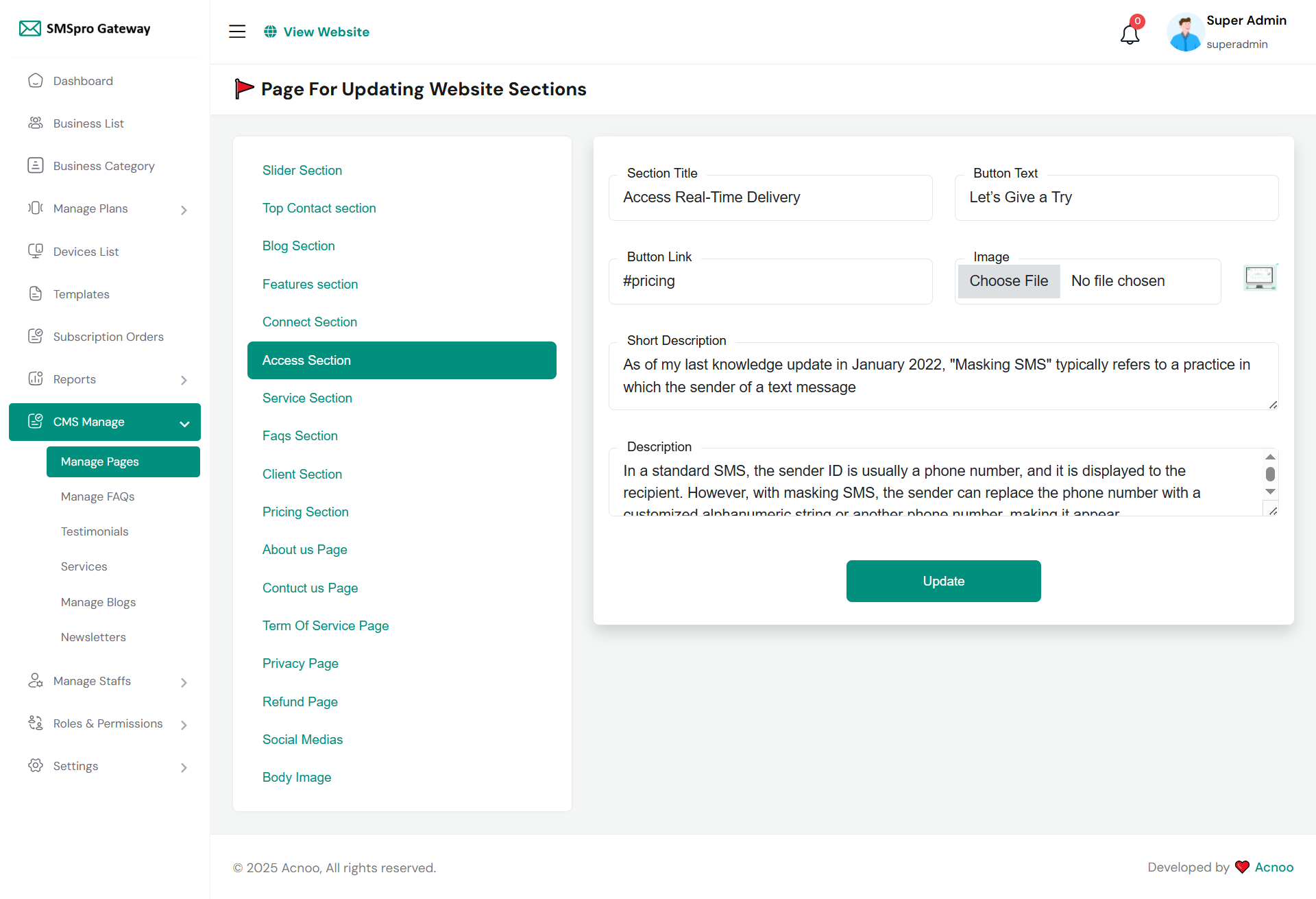Expand the Manage Plans submenu
Viewport: 1316px width, 899px height.
click(x=184, y=210)
